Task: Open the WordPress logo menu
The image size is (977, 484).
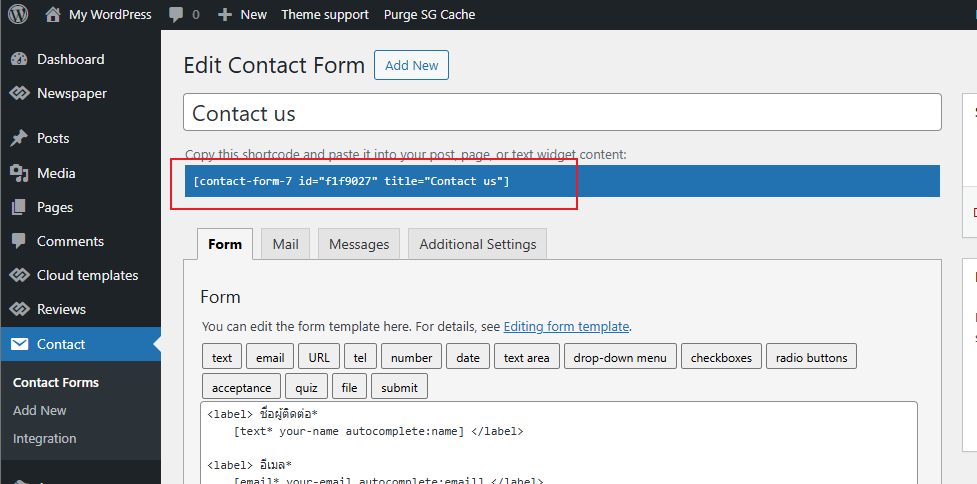Action: pos(18,14)
